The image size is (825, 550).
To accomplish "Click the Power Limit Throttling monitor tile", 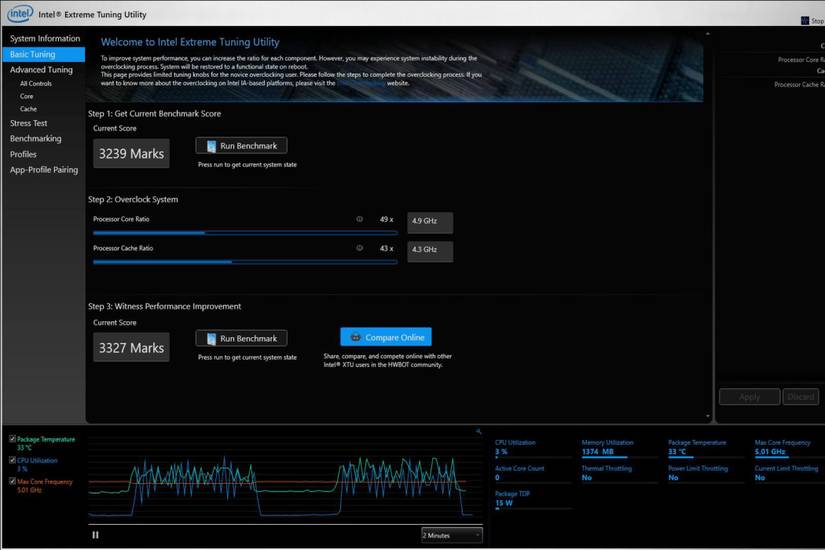I will [x=706, y=473].
